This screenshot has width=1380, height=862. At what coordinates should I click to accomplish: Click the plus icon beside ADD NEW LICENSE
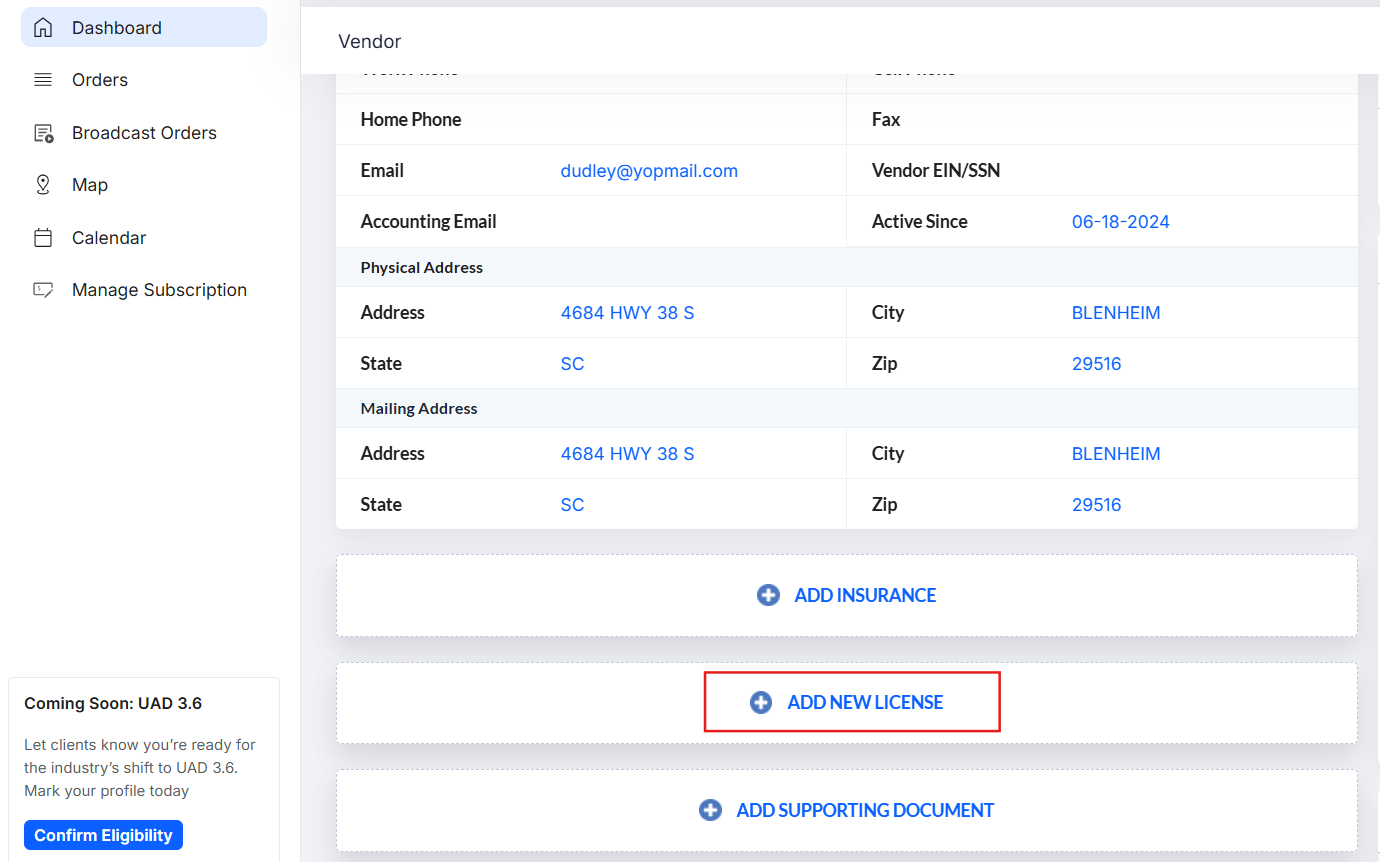761,701
